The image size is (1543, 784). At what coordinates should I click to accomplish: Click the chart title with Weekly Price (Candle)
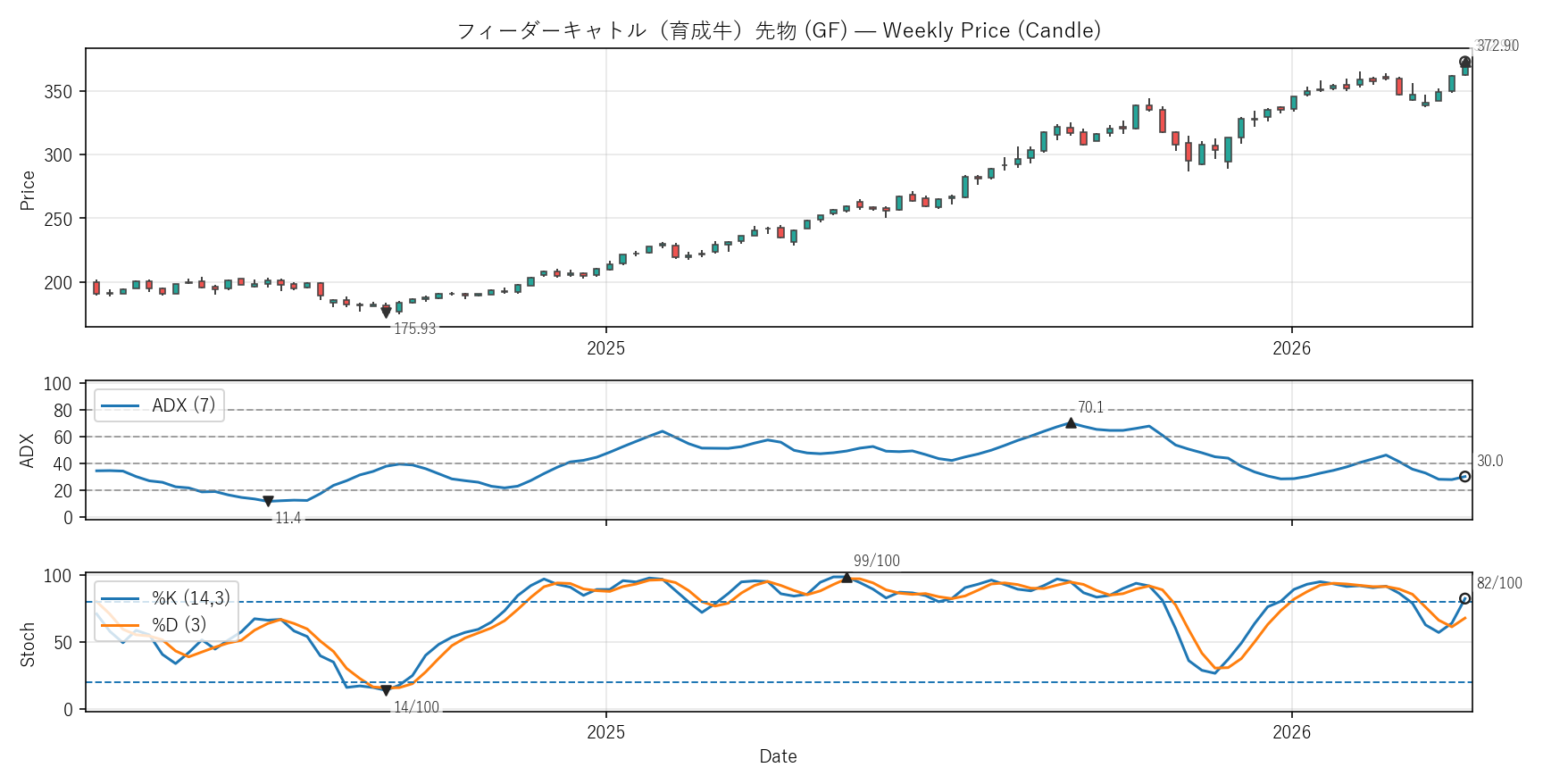coord(779,30)
